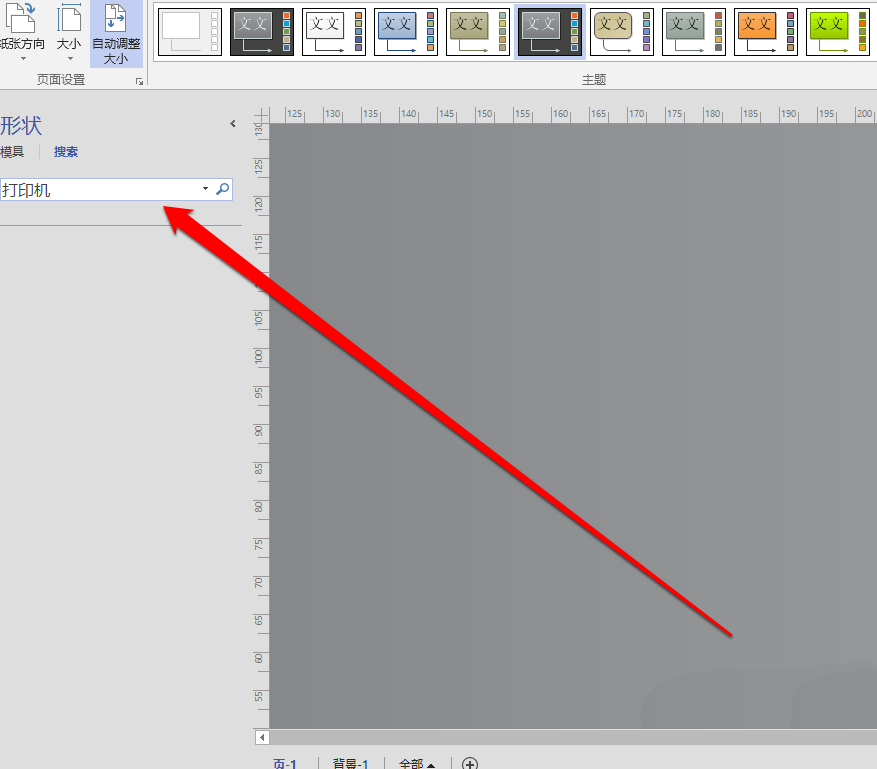Screen dimensions: 877x769
Task: Apply the bright green theme in 主题 gallery
Action: 837,31
